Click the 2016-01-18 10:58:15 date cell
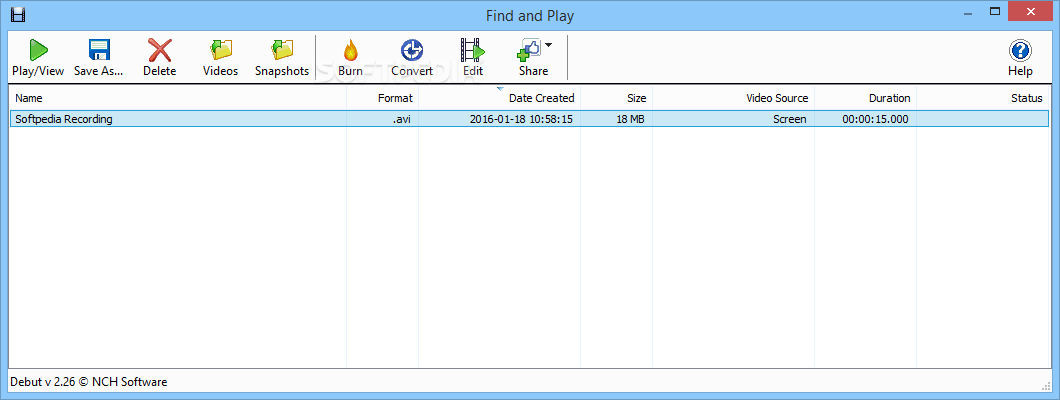 521,119
